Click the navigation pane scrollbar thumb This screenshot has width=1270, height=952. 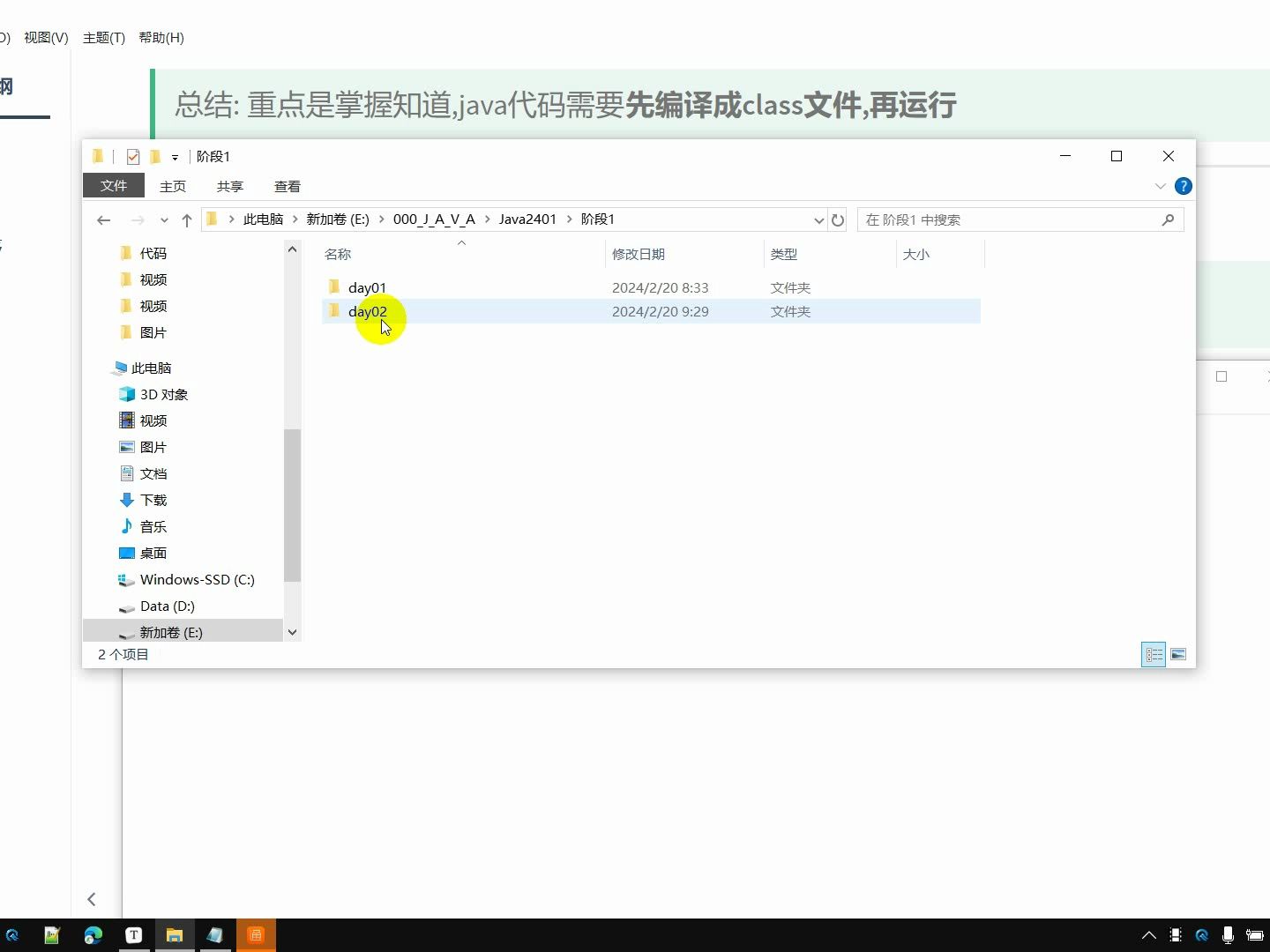click(x=292, y=505)
